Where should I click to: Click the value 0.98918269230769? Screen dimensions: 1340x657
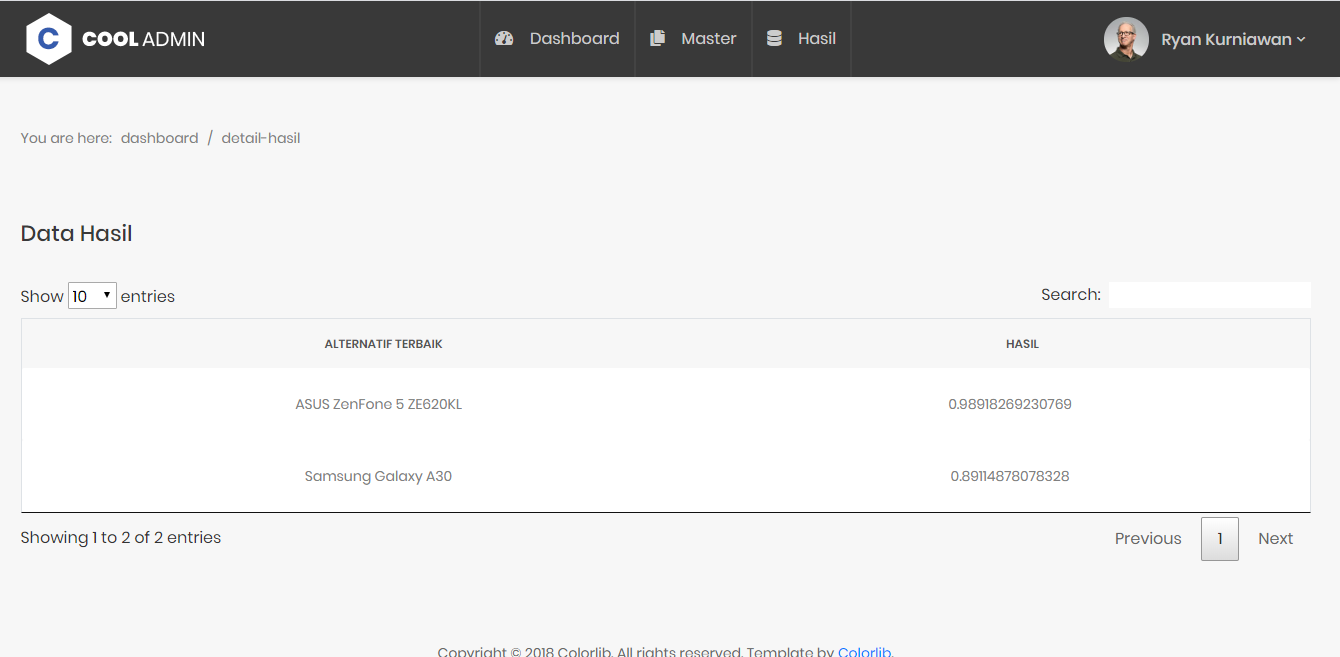click(1010, 404)
